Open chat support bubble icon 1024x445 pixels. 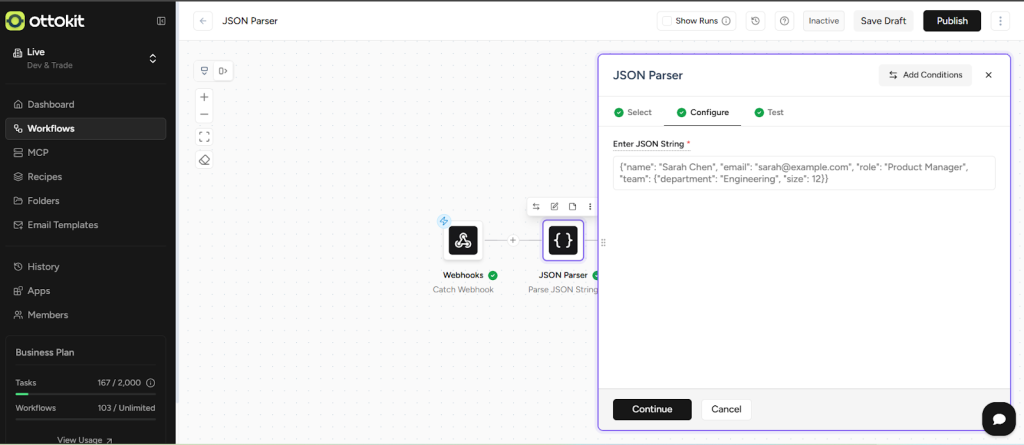[998, 418]
